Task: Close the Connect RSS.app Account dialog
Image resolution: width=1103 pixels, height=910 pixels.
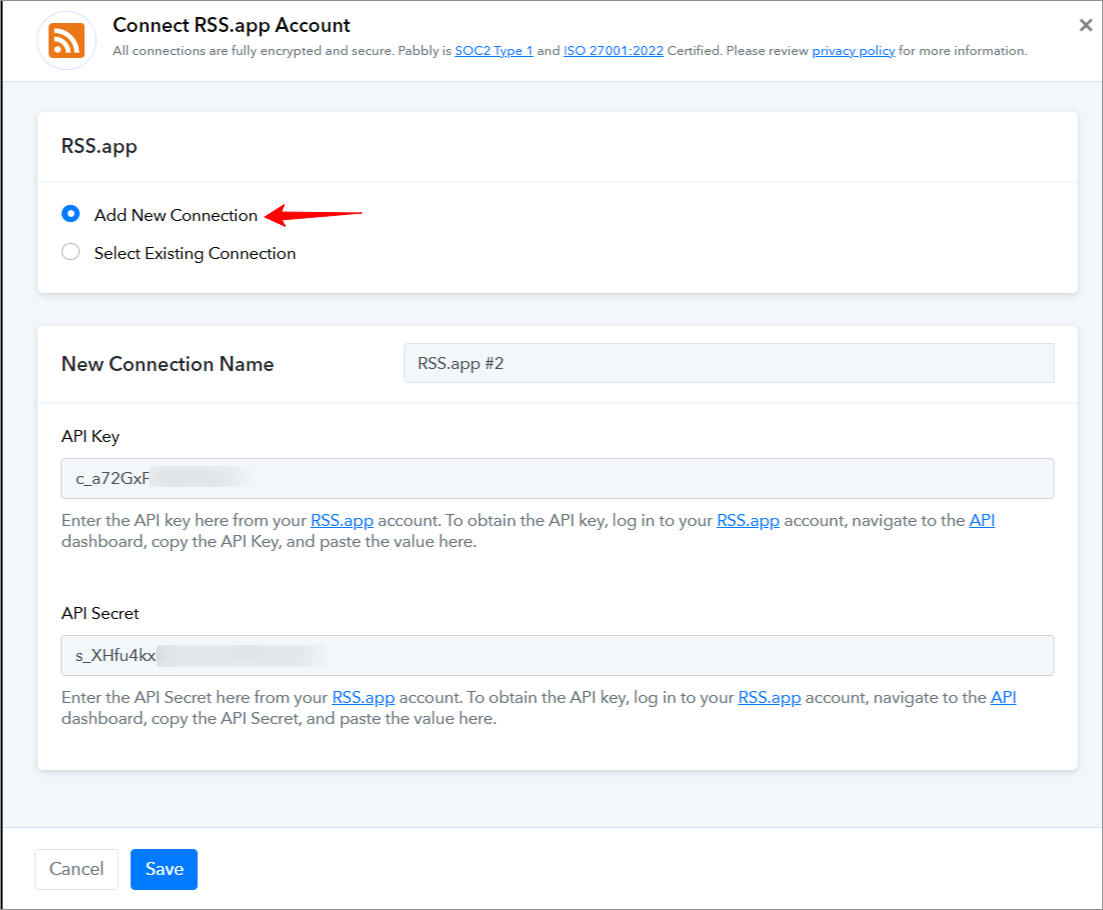Action: [1085, 25]
